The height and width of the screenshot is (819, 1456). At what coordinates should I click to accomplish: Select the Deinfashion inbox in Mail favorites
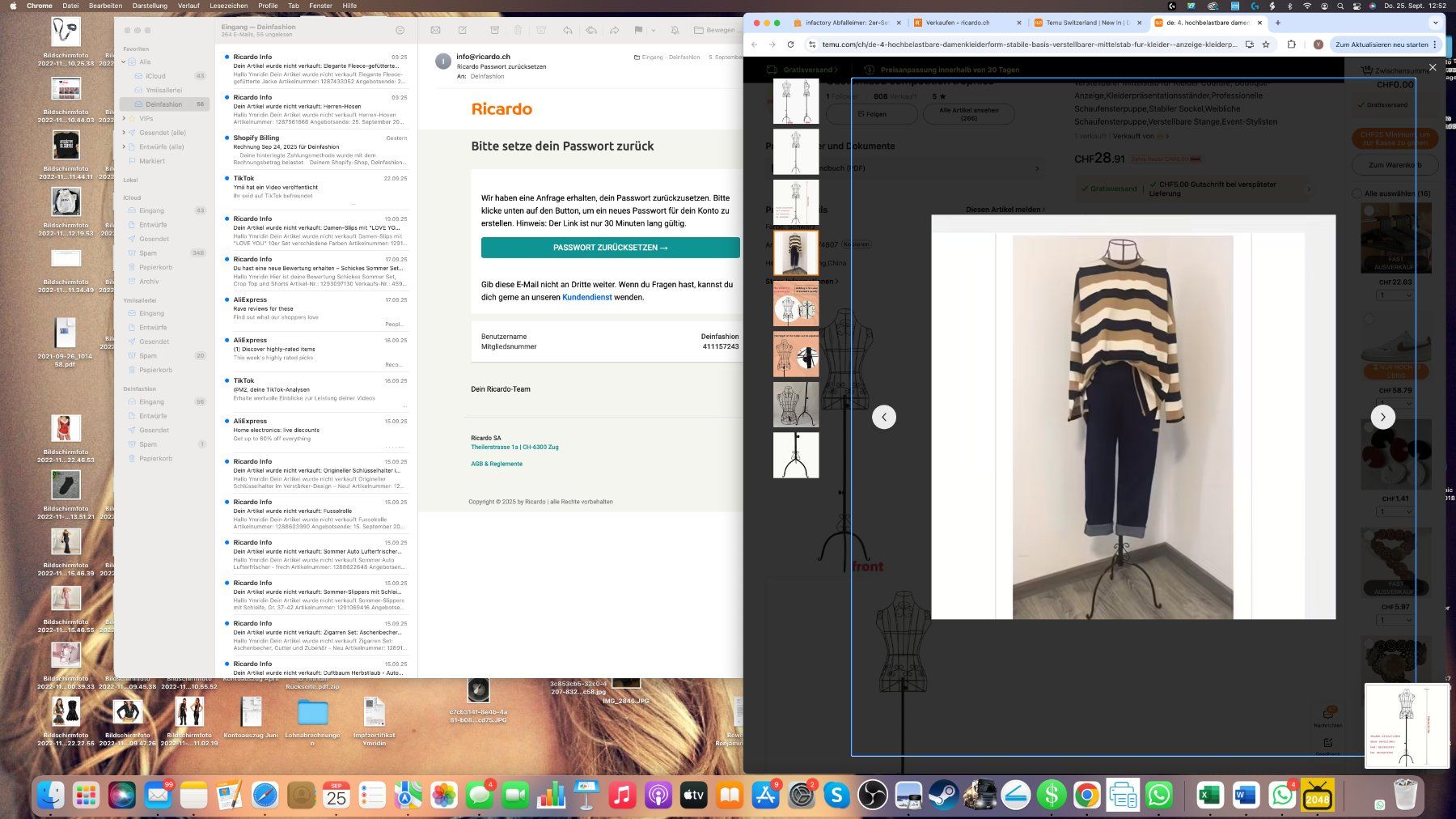click(x=164, y=104)
